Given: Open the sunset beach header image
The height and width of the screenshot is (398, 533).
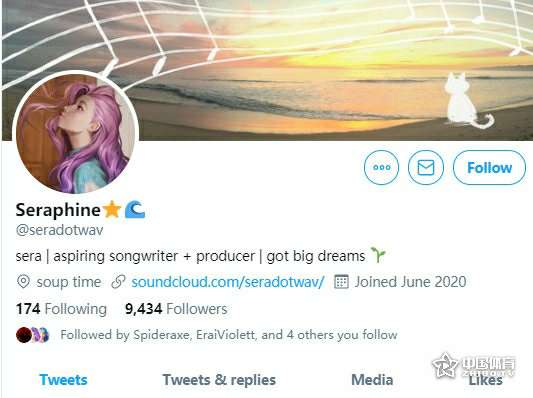Looking at the screenshot, I should pos(306,70).
